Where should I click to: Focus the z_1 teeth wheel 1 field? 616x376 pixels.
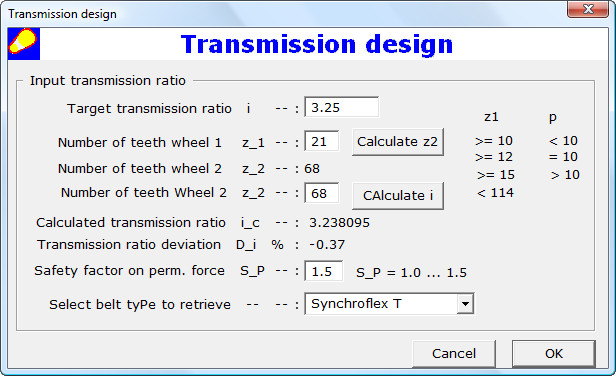tap(321, 141)
